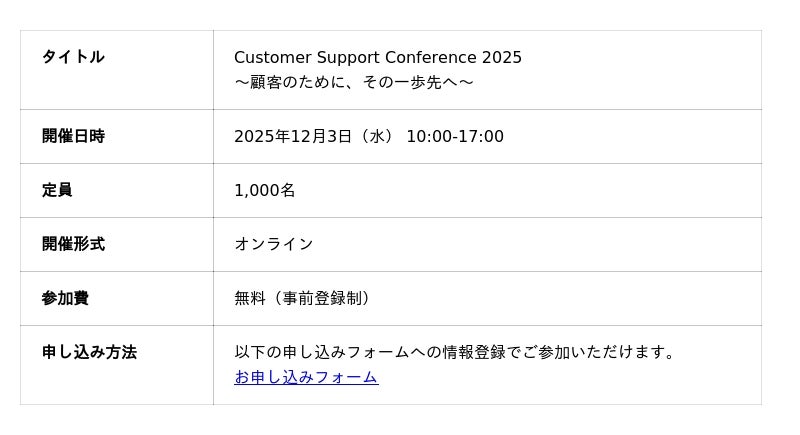The height and width of the screenshot is (435, 800).
Task: Click the year 2025 in the conference title
Action: point(502,58)
